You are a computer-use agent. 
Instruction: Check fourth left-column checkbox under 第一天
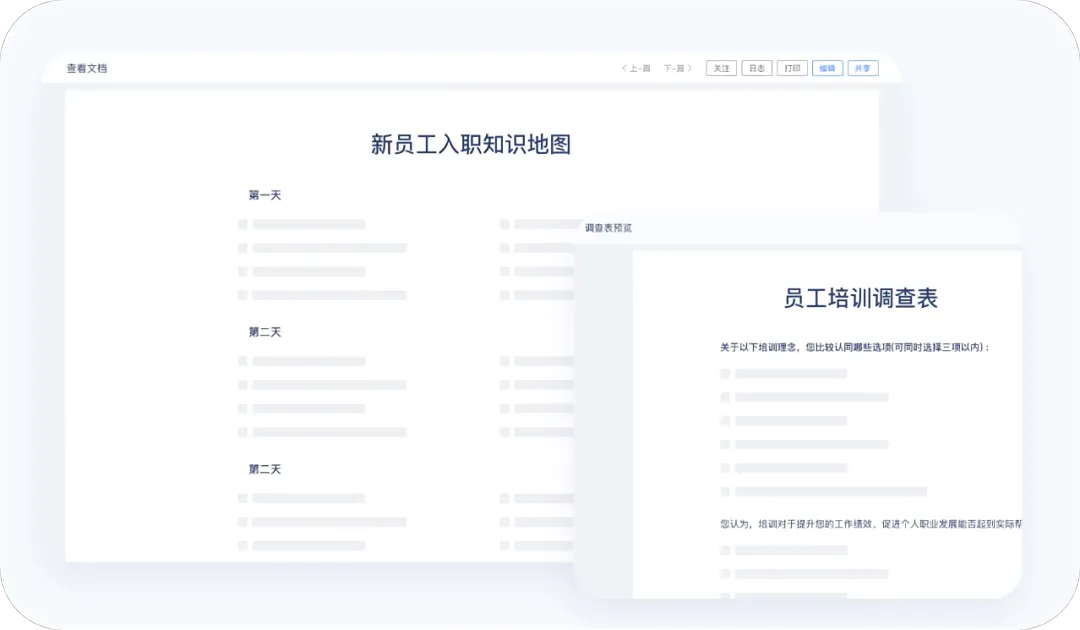point(243,295)
